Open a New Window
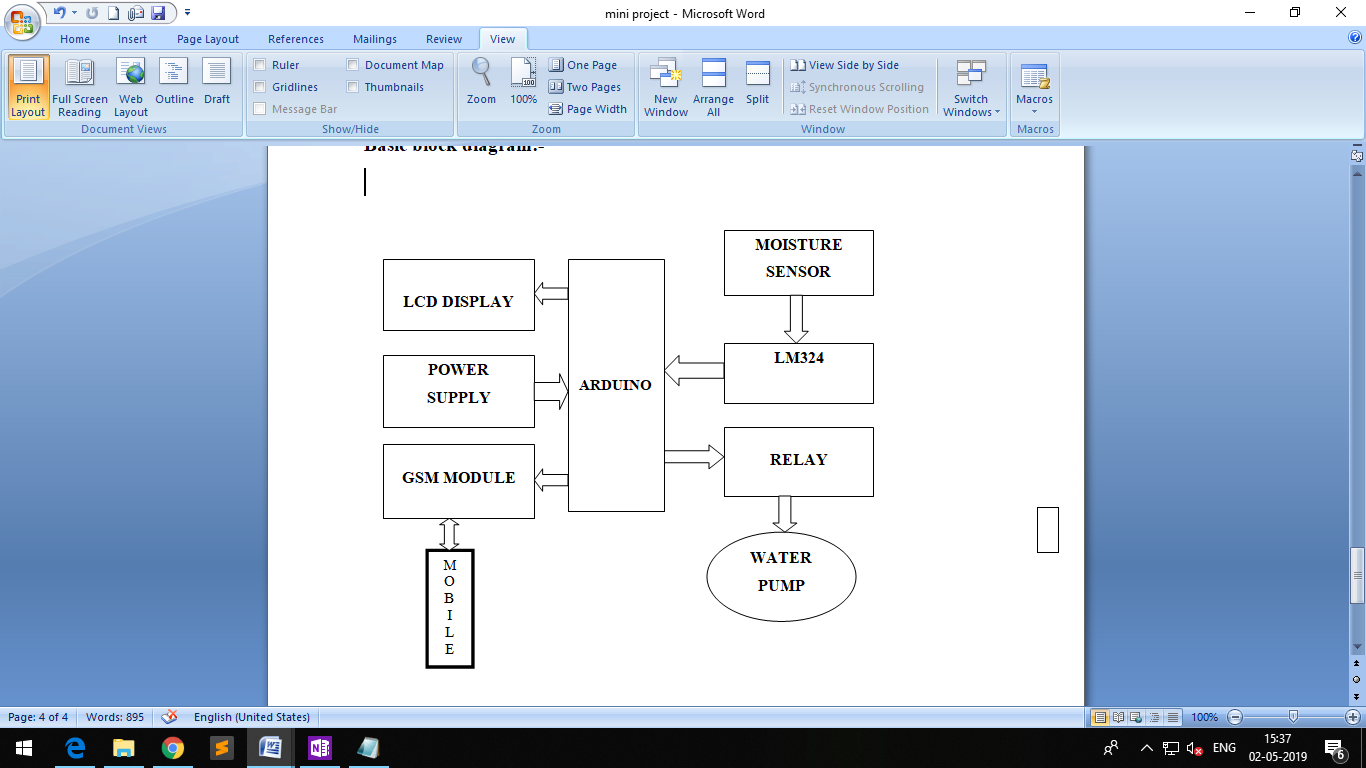 coord(666,88)
